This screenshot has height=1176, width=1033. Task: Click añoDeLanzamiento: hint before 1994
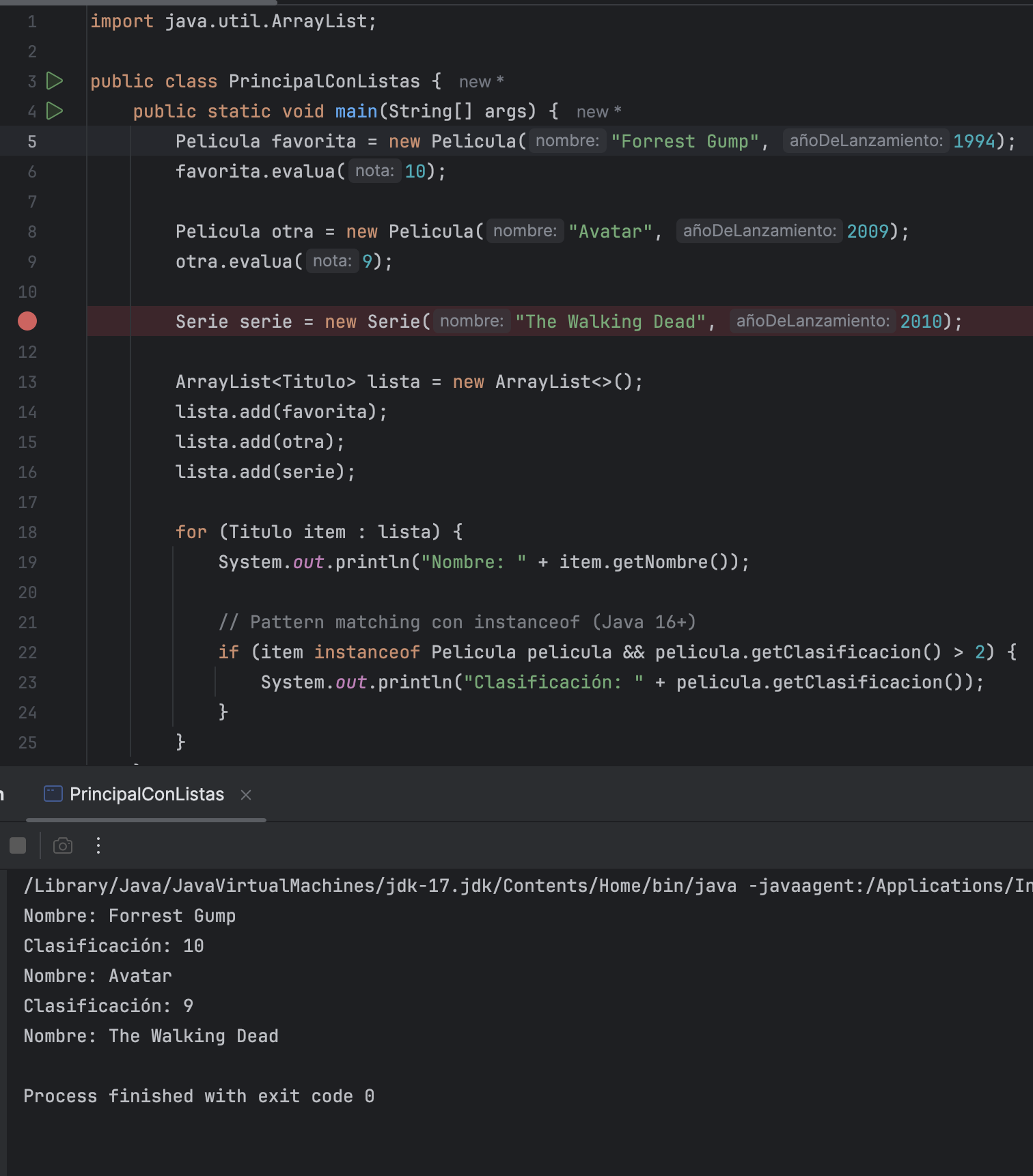[866, 141]
